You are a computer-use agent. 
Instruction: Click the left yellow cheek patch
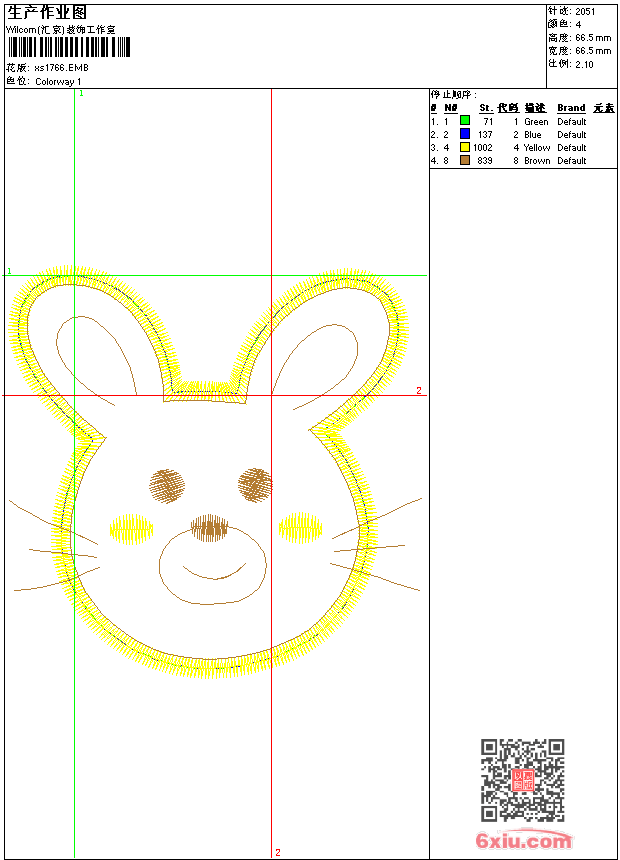[x=131, y=529]
